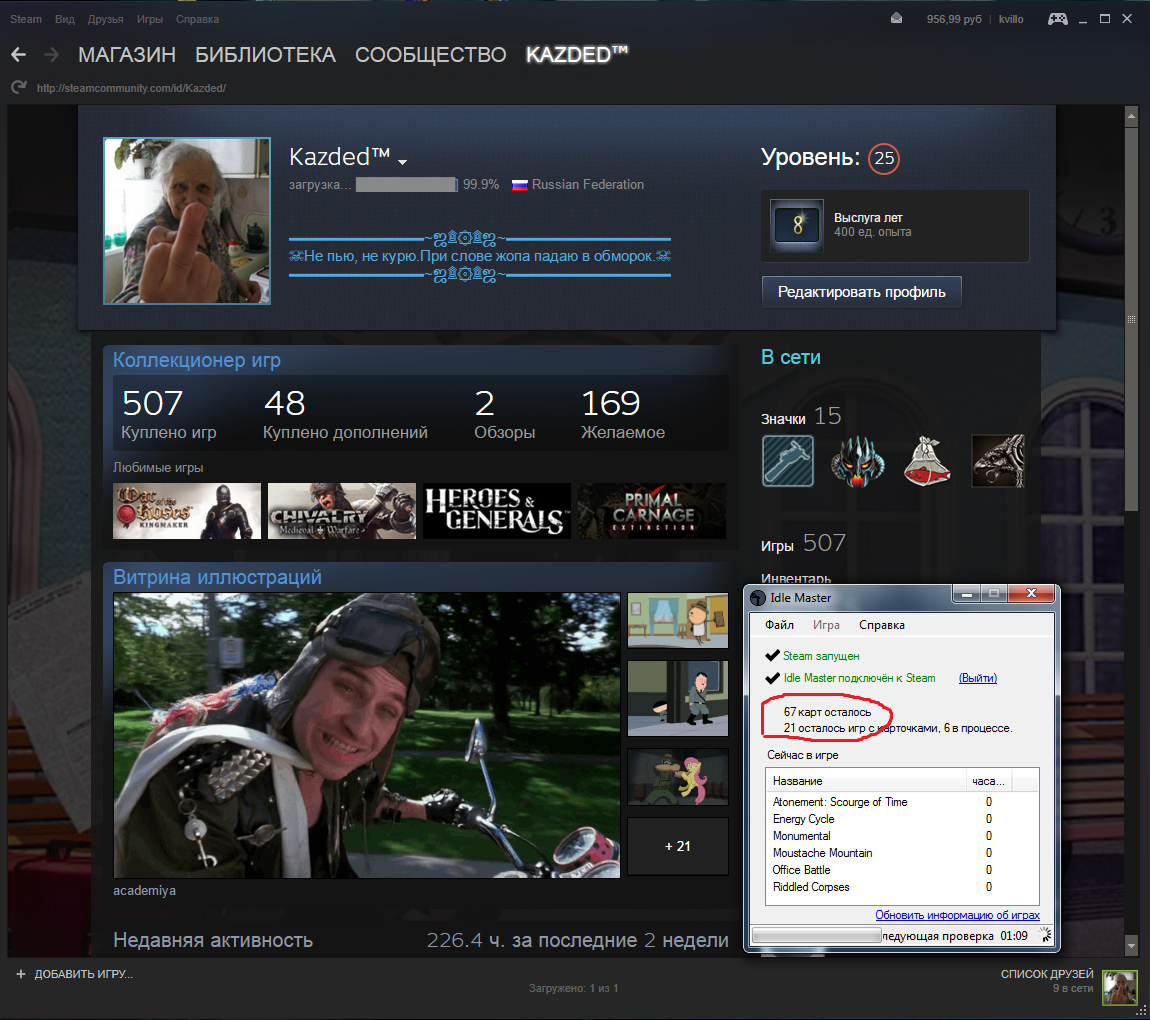
Task: Open the pony and soldier artwork thumbnail
Action: tap(678, 777)
